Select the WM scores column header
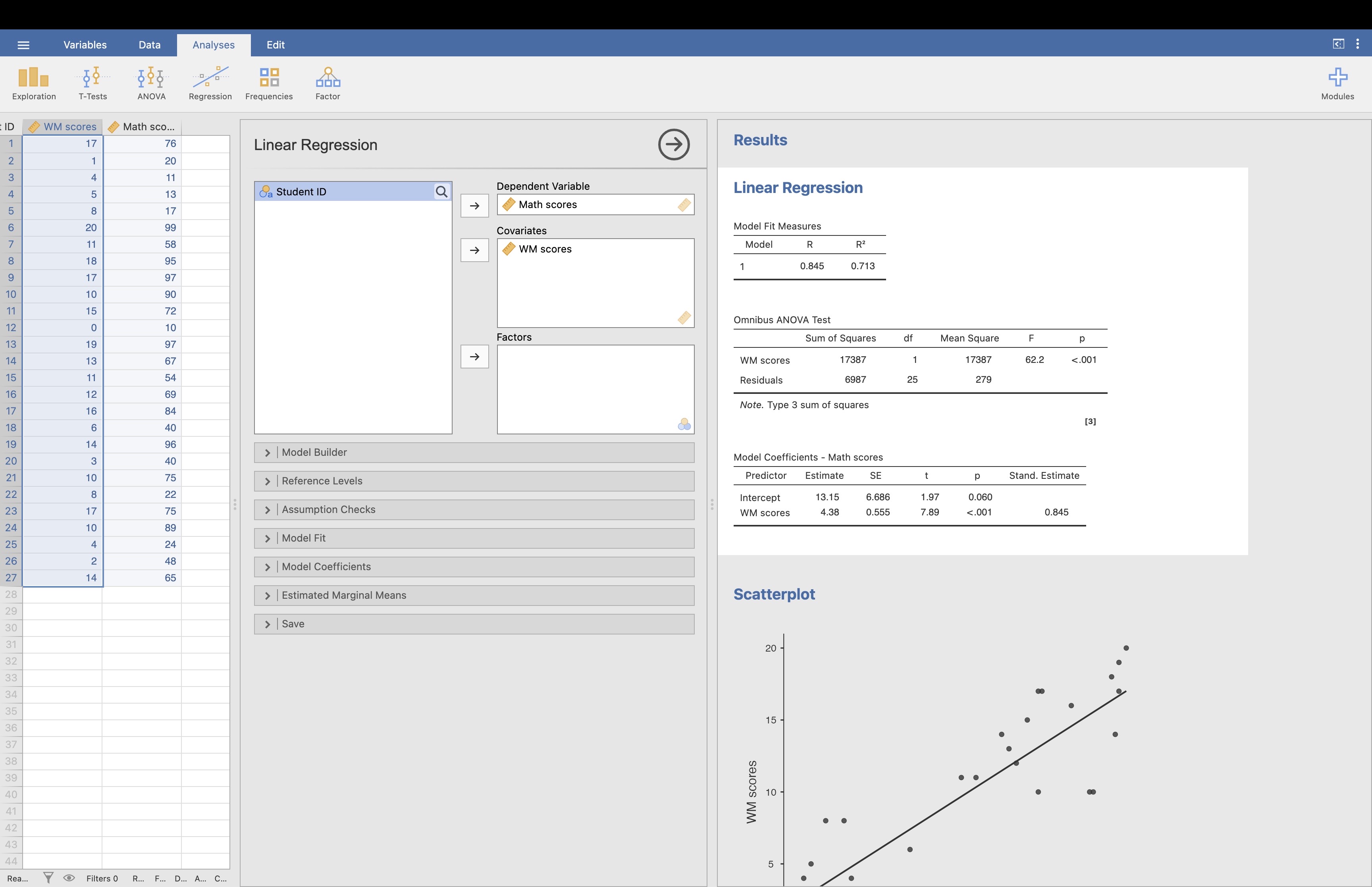 [63, 127]
